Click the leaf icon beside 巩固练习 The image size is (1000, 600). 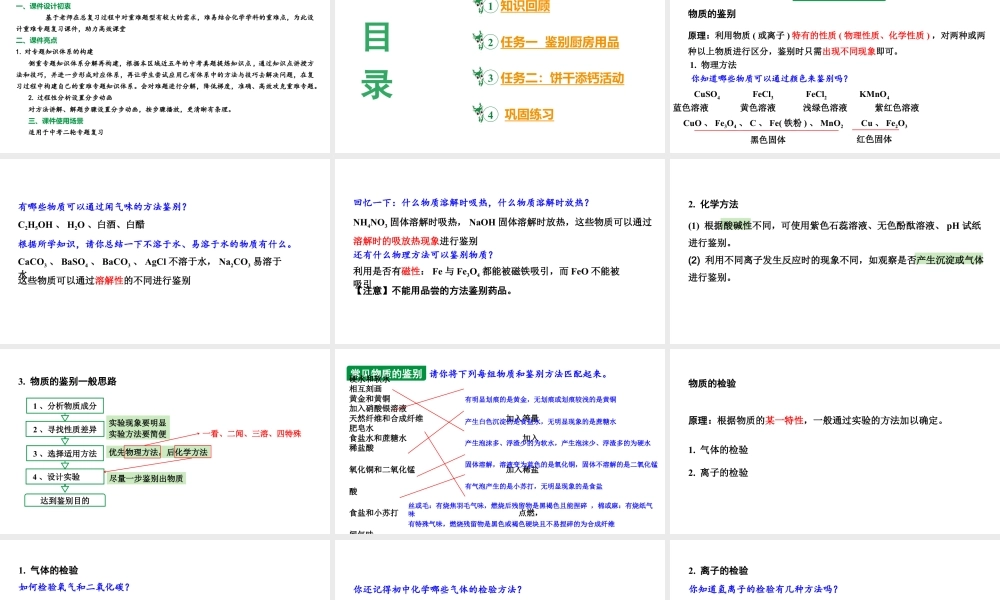(477, 113)
